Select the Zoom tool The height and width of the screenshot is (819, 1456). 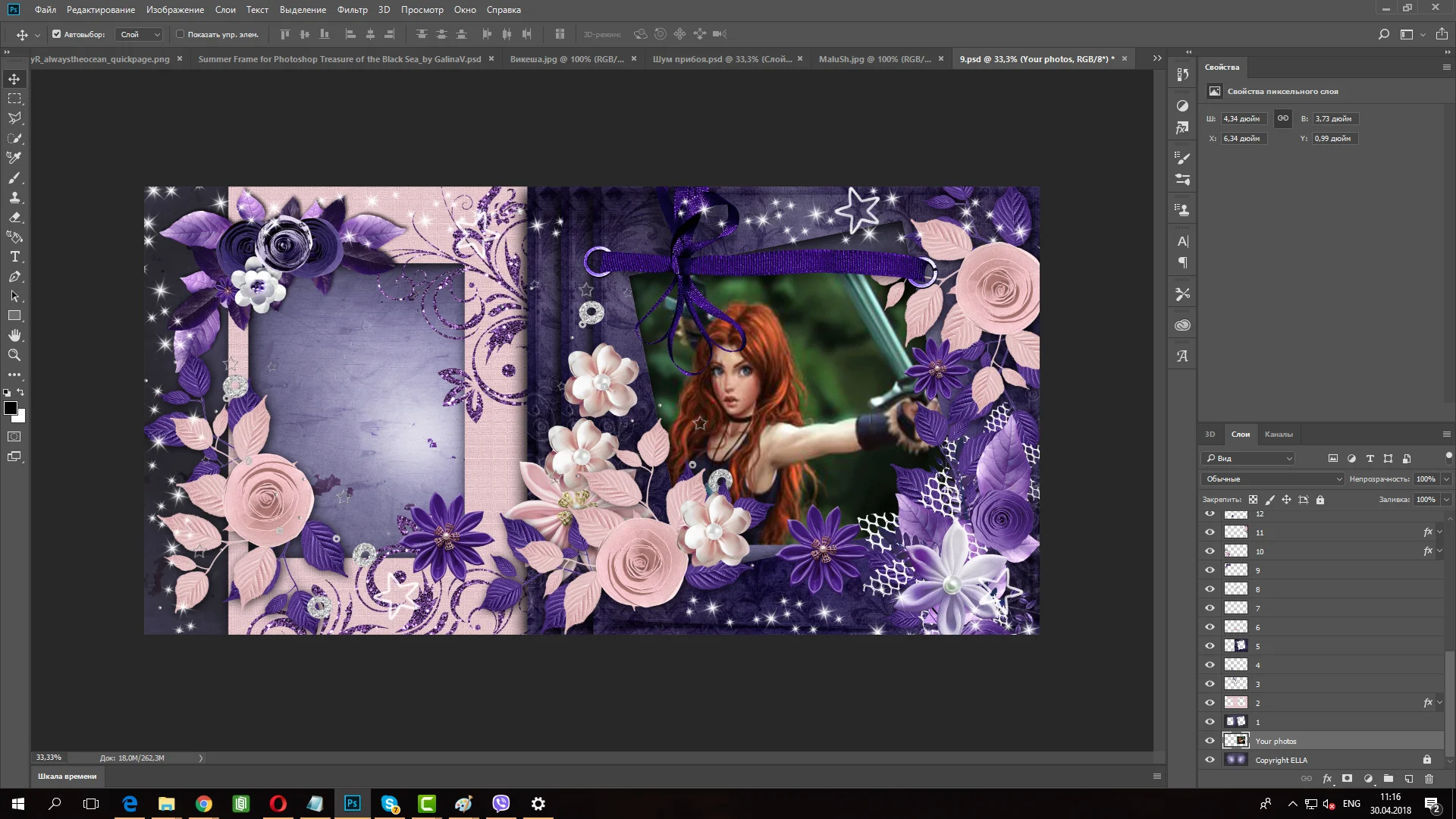click(x=14, y=355)
